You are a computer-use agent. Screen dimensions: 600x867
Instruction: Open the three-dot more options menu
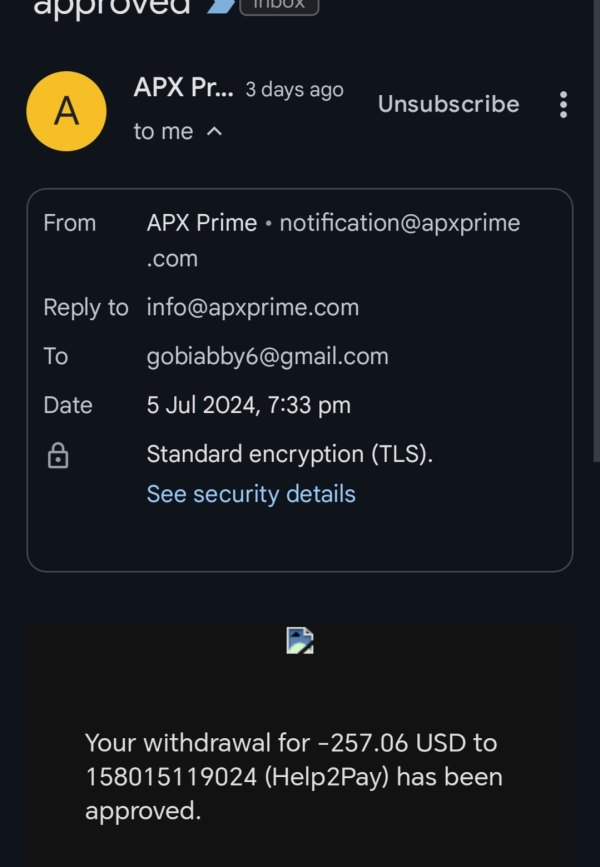tap(563, 104)
